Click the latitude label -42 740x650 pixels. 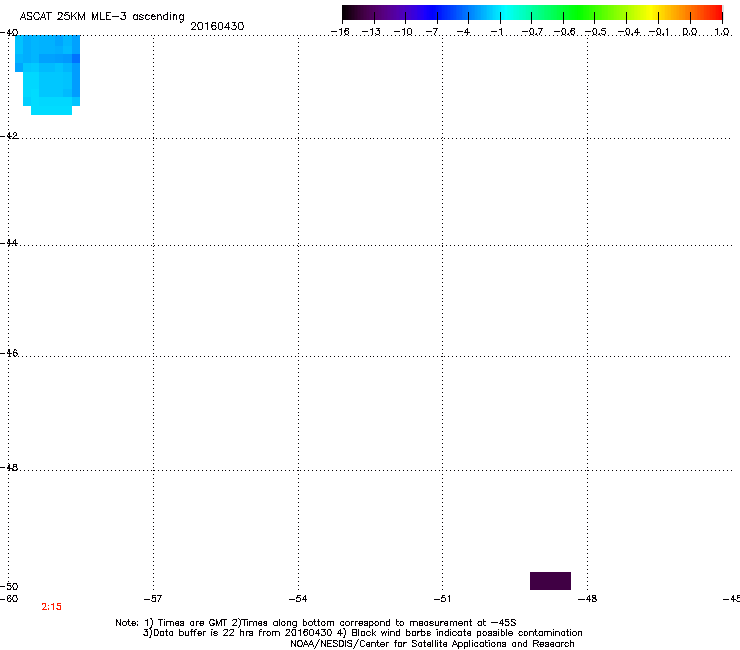pos(9,135)
